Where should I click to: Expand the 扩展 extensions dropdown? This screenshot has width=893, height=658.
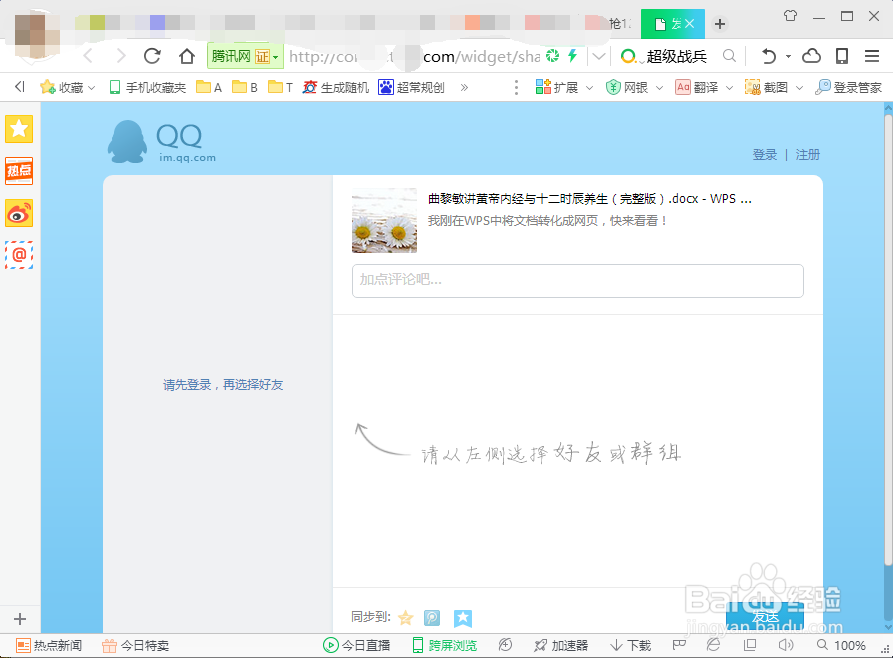[589, 88]
